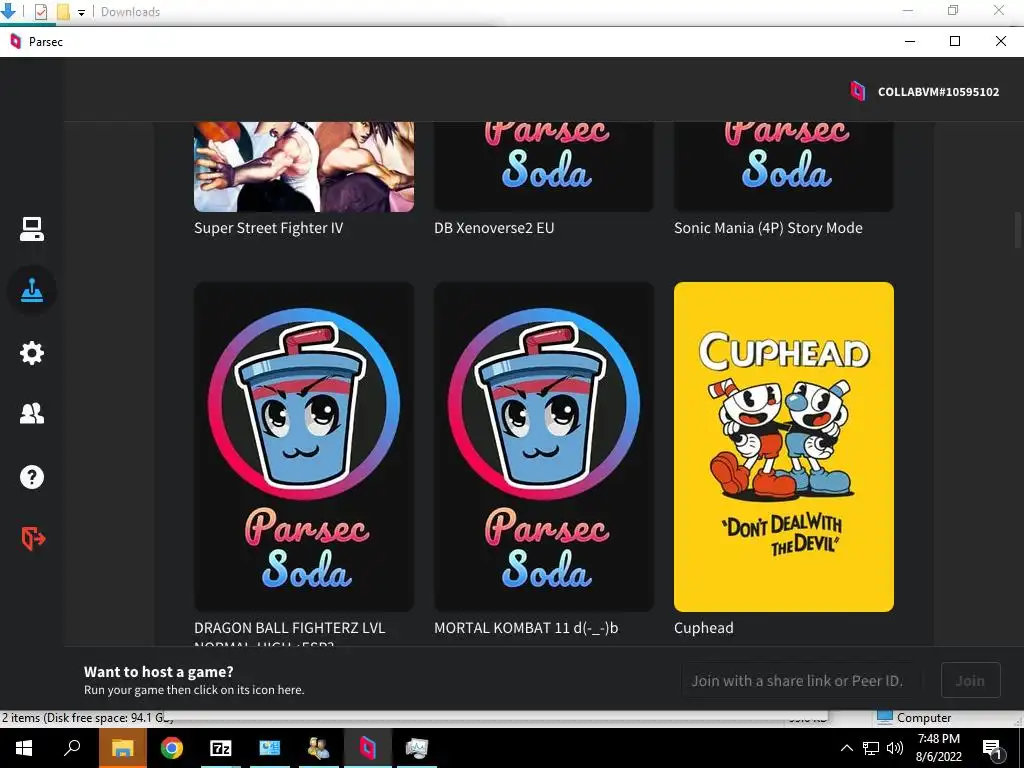Click the Want to host a game? text
Viewport: 1024px width, 768px height.
coord(159,671)
